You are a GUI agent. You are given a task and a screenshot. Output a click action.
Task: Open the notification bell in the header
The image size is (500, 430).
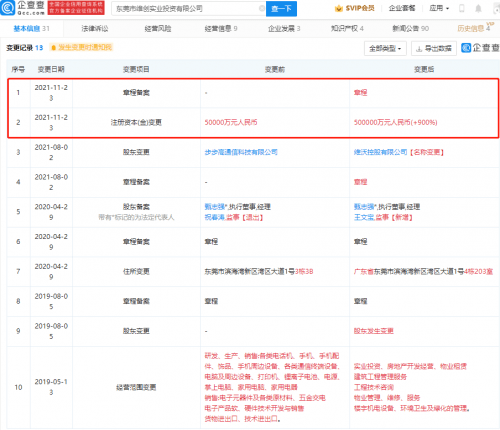pyautogui.click(x=478, y=8)
